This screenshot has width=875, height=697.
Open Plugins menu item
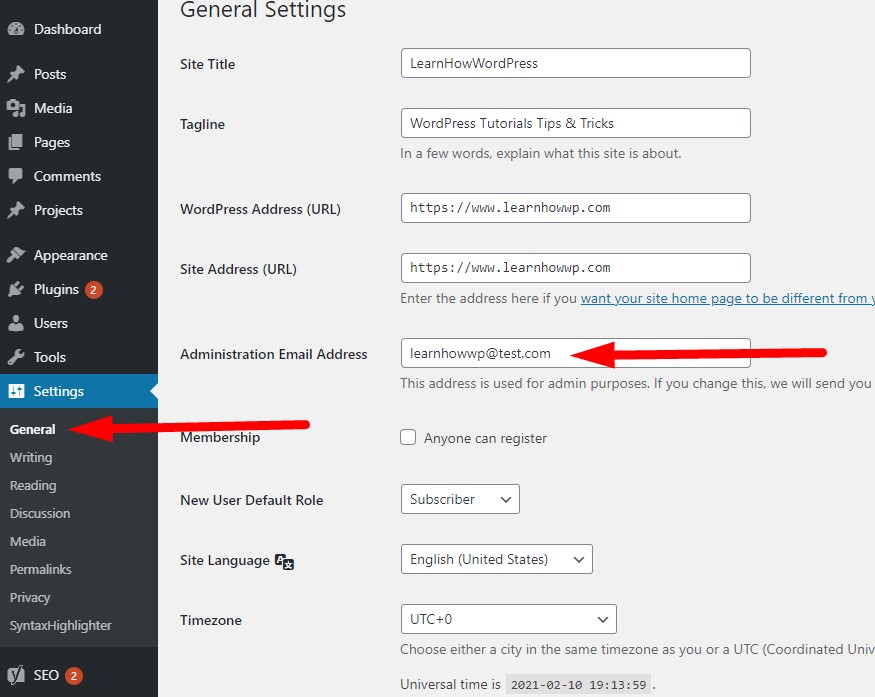[79, 289]
